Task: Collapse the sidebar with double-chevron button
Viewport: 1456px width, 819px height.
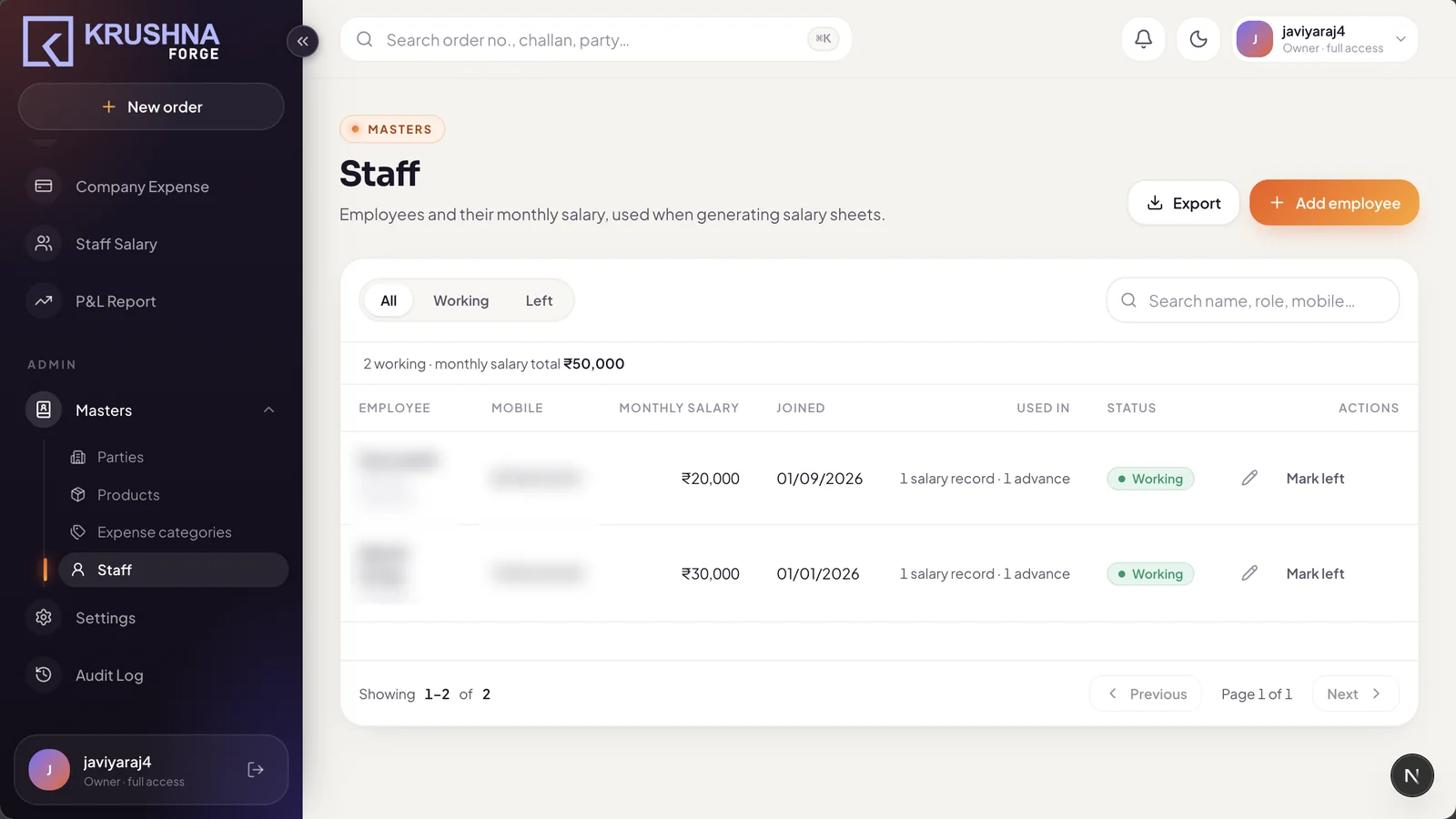Action: [x=302, y=41]
